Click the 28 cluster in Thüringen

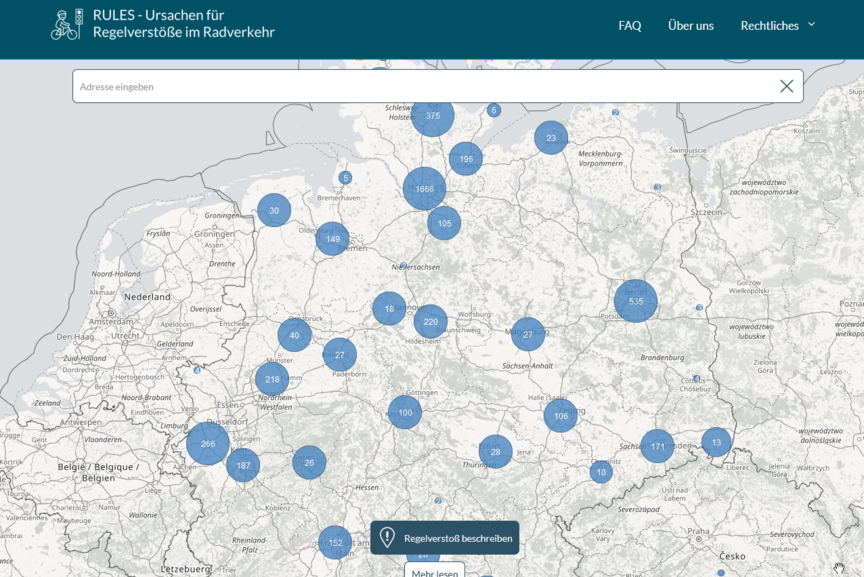(x=494, y=452)
